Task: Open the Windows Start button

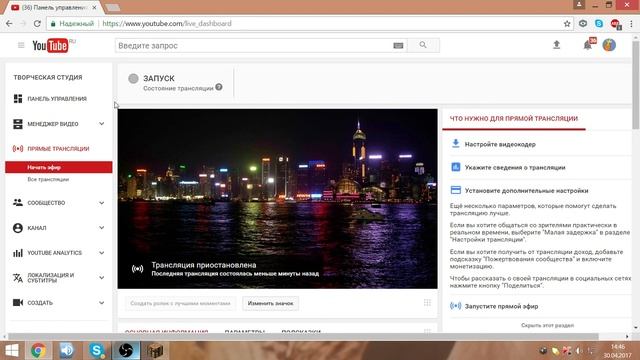Action: [11, 350]
